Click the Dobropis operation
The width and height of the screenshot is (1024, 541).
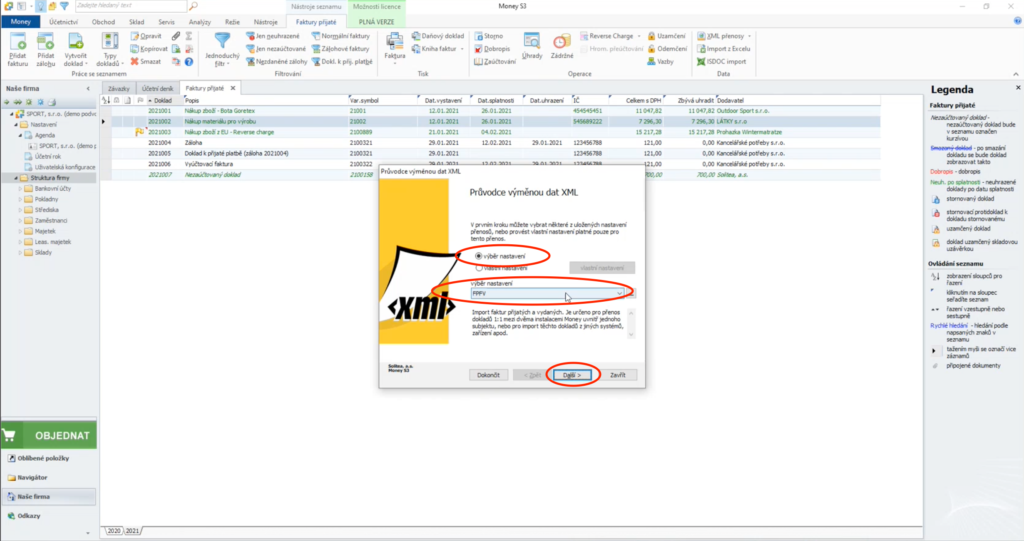(x=492, y=49)
